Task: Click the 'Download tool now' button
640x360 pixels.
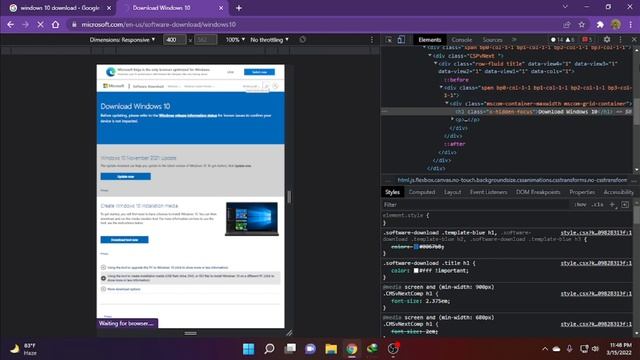Action: [x=124, y=240]
